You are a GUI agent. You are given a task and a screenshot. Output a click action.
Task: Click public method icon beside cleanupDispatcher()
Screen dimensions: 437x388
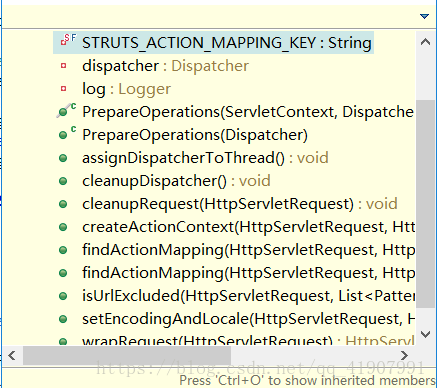(63, 181)
